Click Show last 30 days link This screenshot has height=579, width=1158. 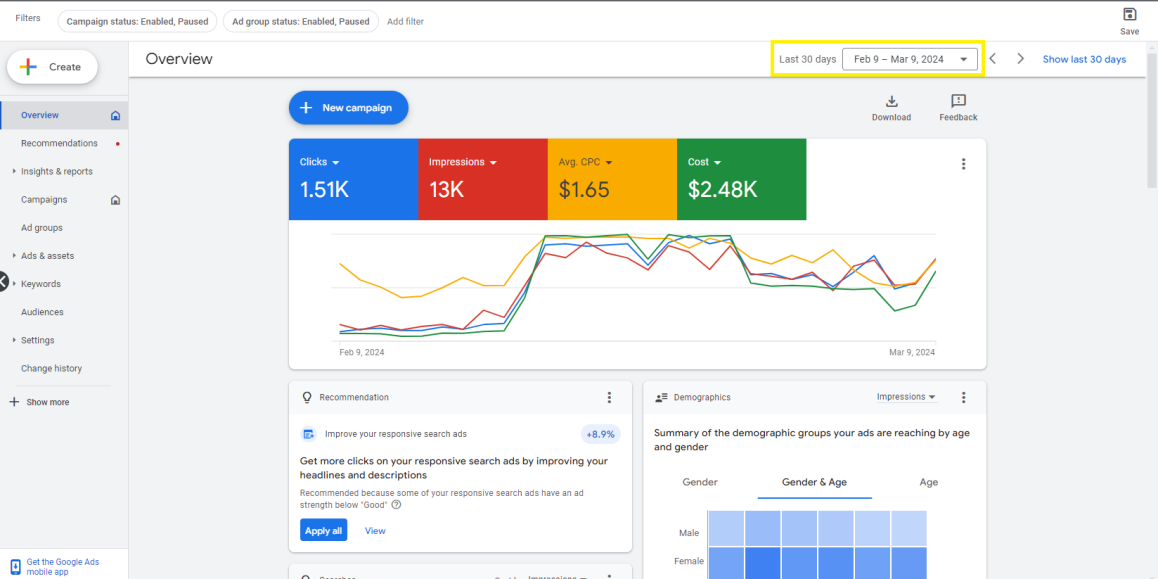(x=1084, y=59)
